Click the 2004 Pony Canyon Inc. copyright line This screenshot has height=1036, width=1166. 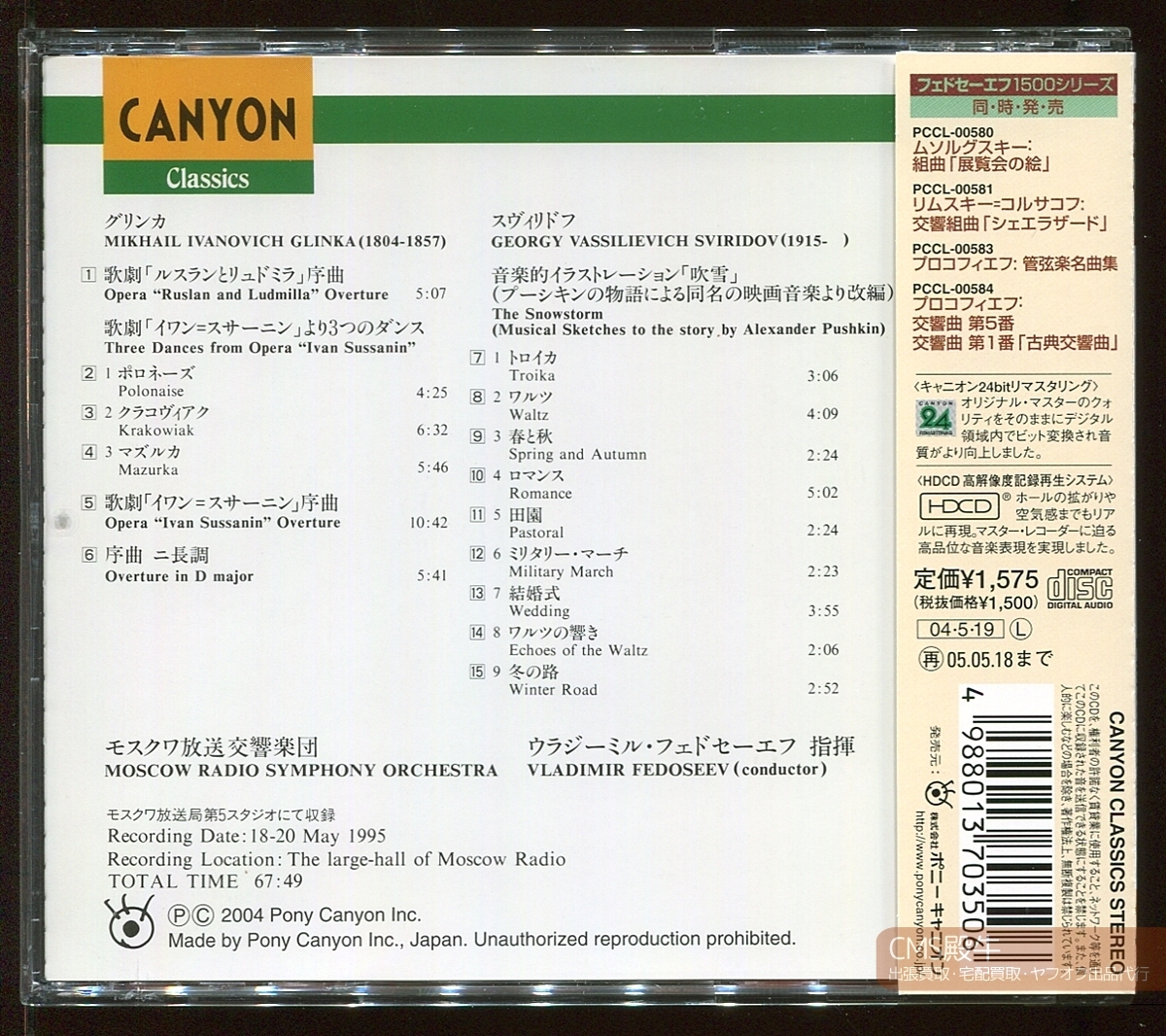pyautogui.click(x=295, y=915)
